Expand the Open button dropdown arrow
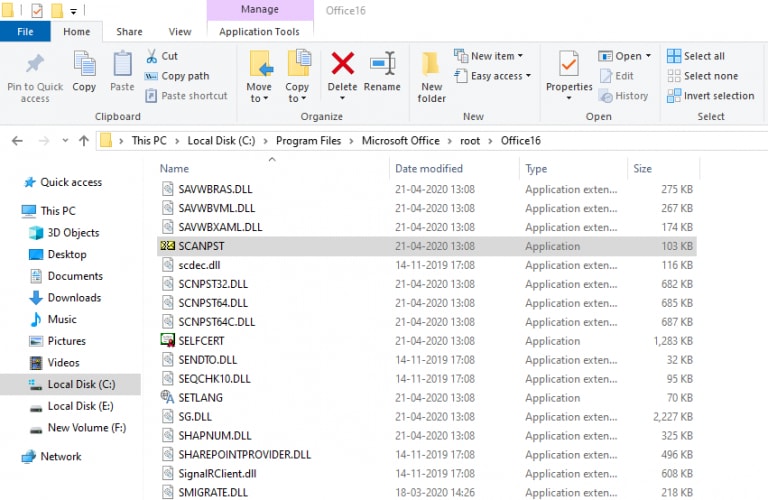The height and width of the screenshot is (500, 768). 648,56
